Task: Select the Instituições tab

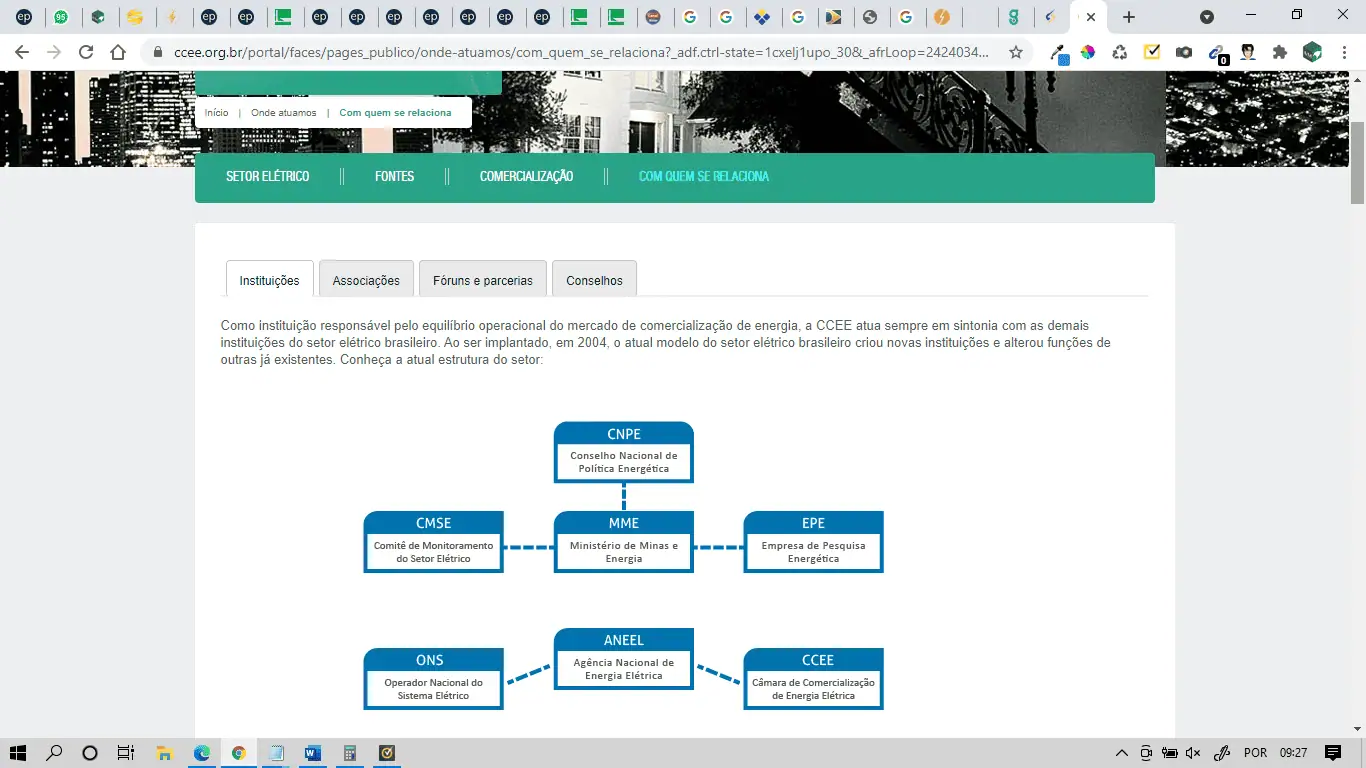Action: 269,280
